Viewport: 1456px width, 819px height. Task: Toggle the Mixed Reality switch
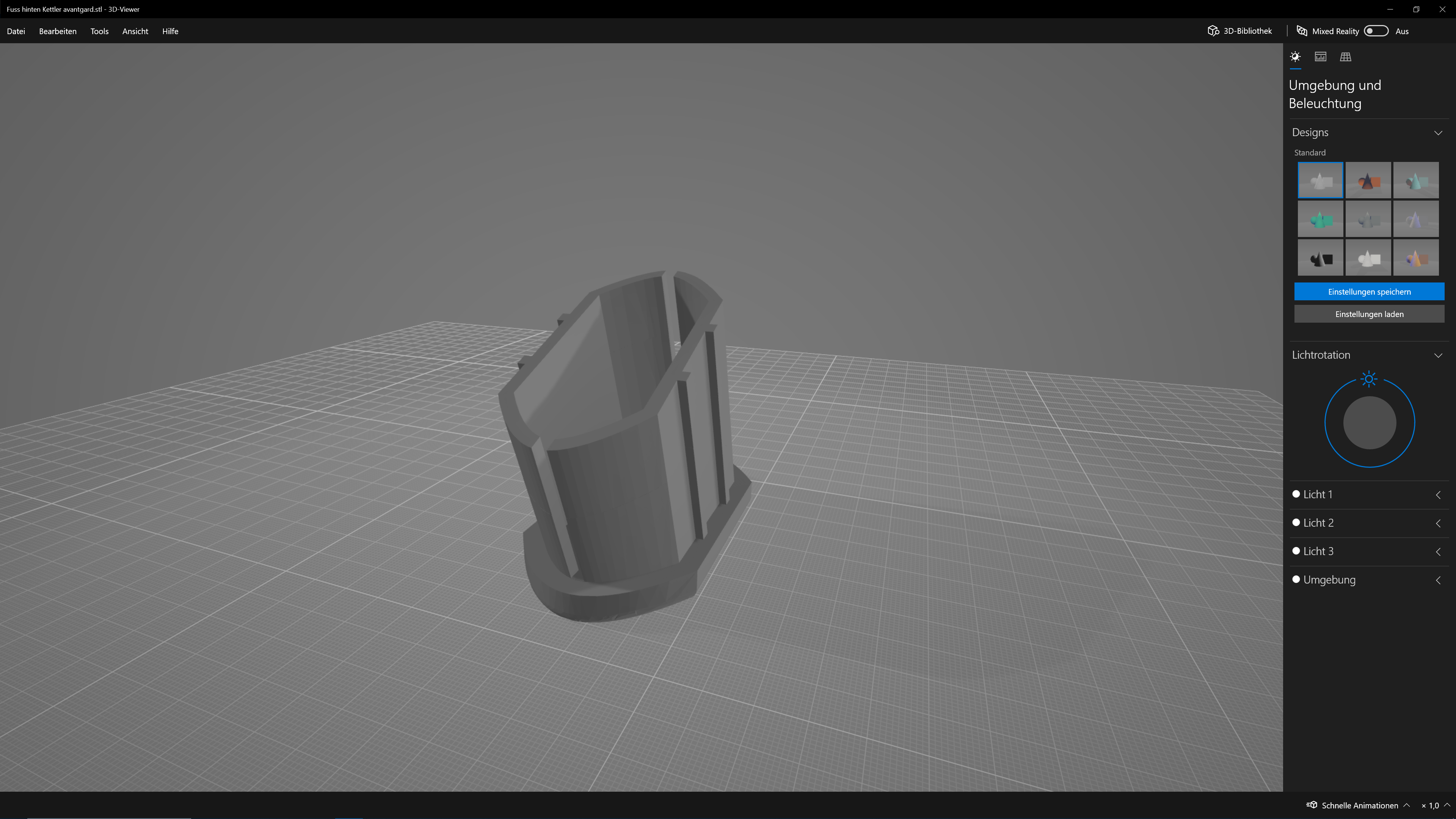(x=1376, y=31)
